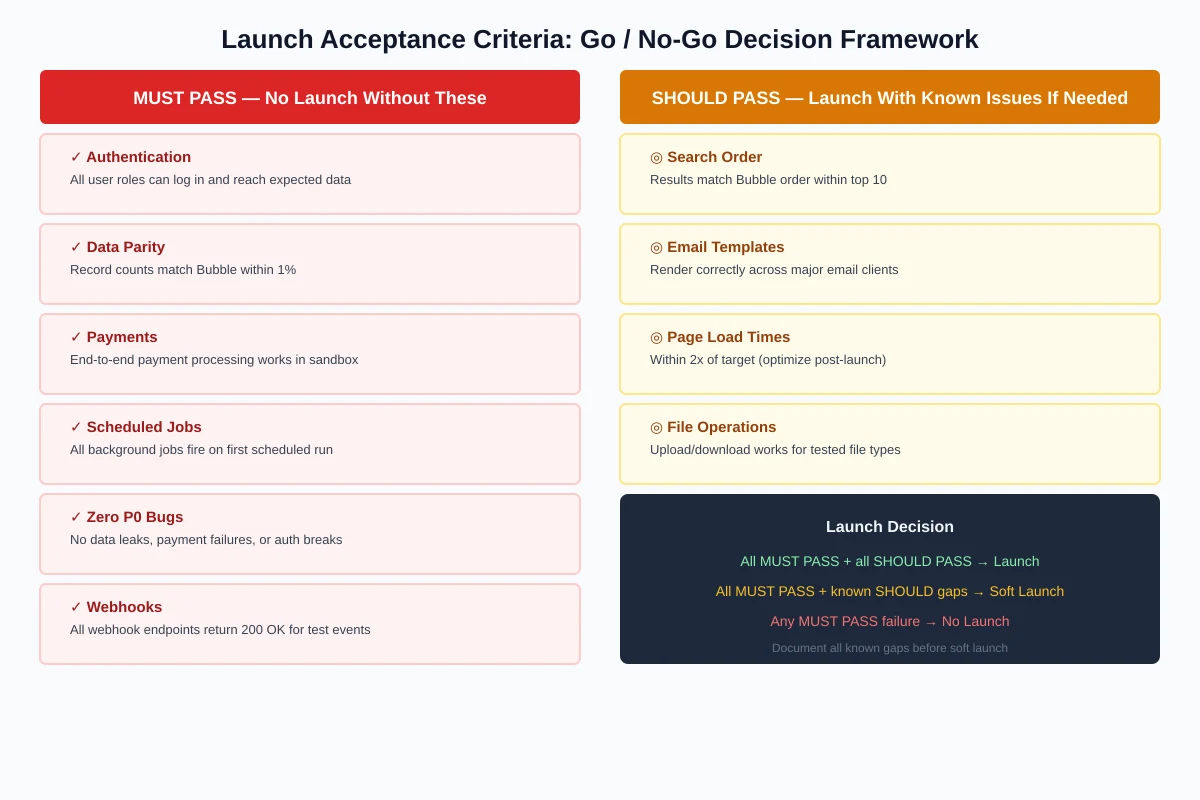Click the Data Parity heading
The height and width of the screenshot is (800, 1200).
[126, 247]
